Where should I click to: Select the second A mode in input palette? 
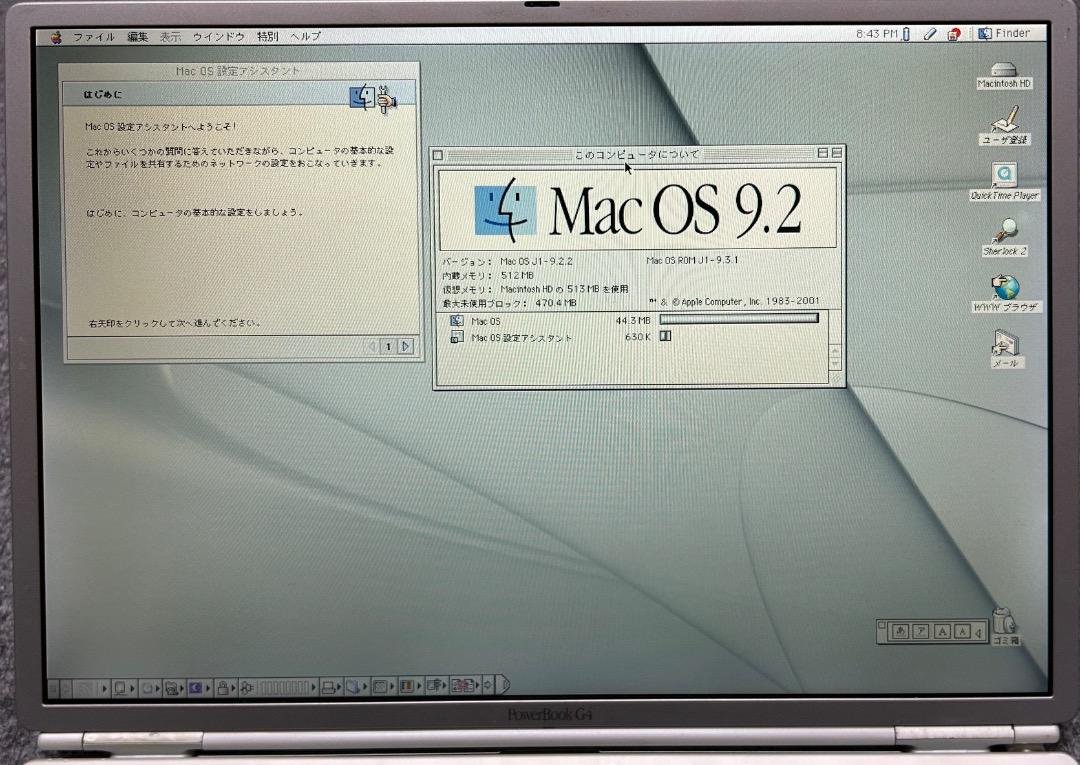point(962,631)
